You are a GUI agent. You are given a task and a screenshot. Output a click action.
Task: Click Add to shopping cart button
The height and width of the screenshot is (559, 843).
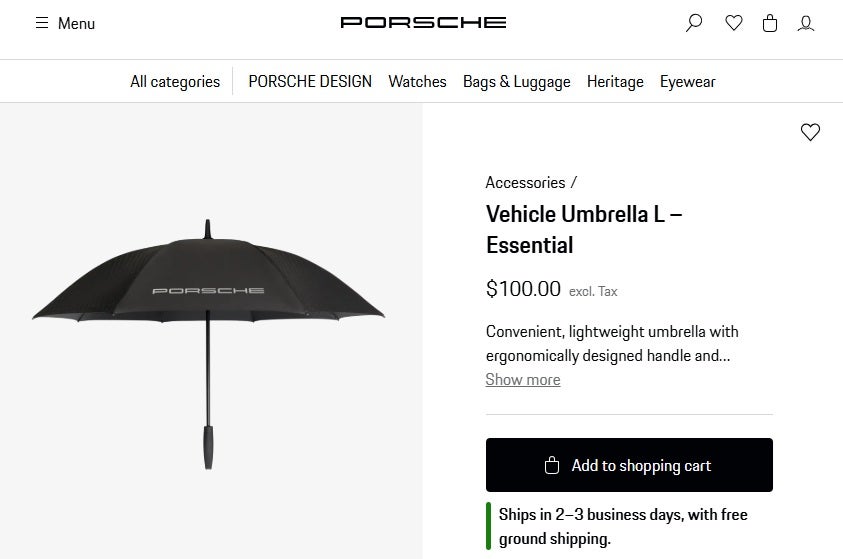pyautogui.click(x=629, y=465)
